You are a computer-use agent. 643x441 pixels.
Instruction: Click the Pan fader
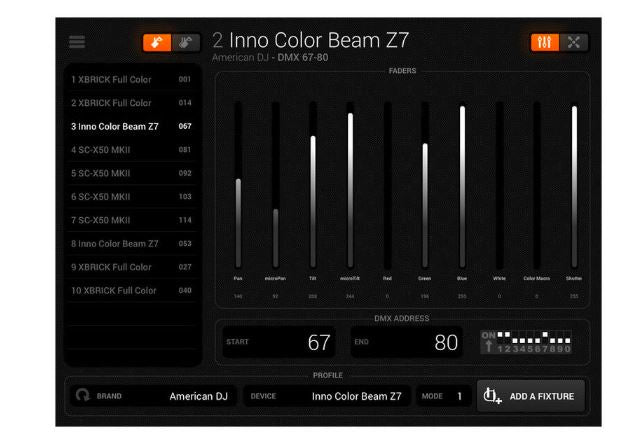click(238, 185)
